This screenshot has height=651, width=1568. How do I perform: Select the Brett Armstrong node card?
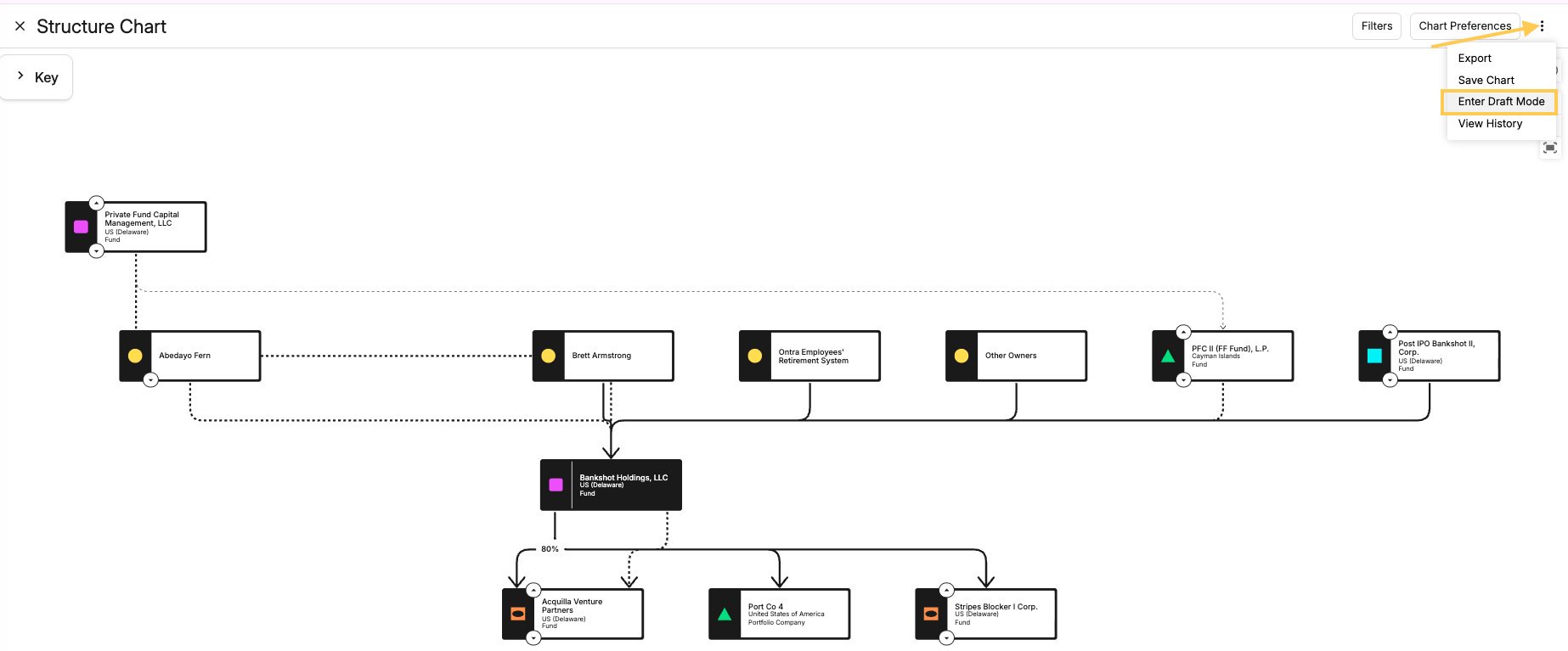point(603,356)
